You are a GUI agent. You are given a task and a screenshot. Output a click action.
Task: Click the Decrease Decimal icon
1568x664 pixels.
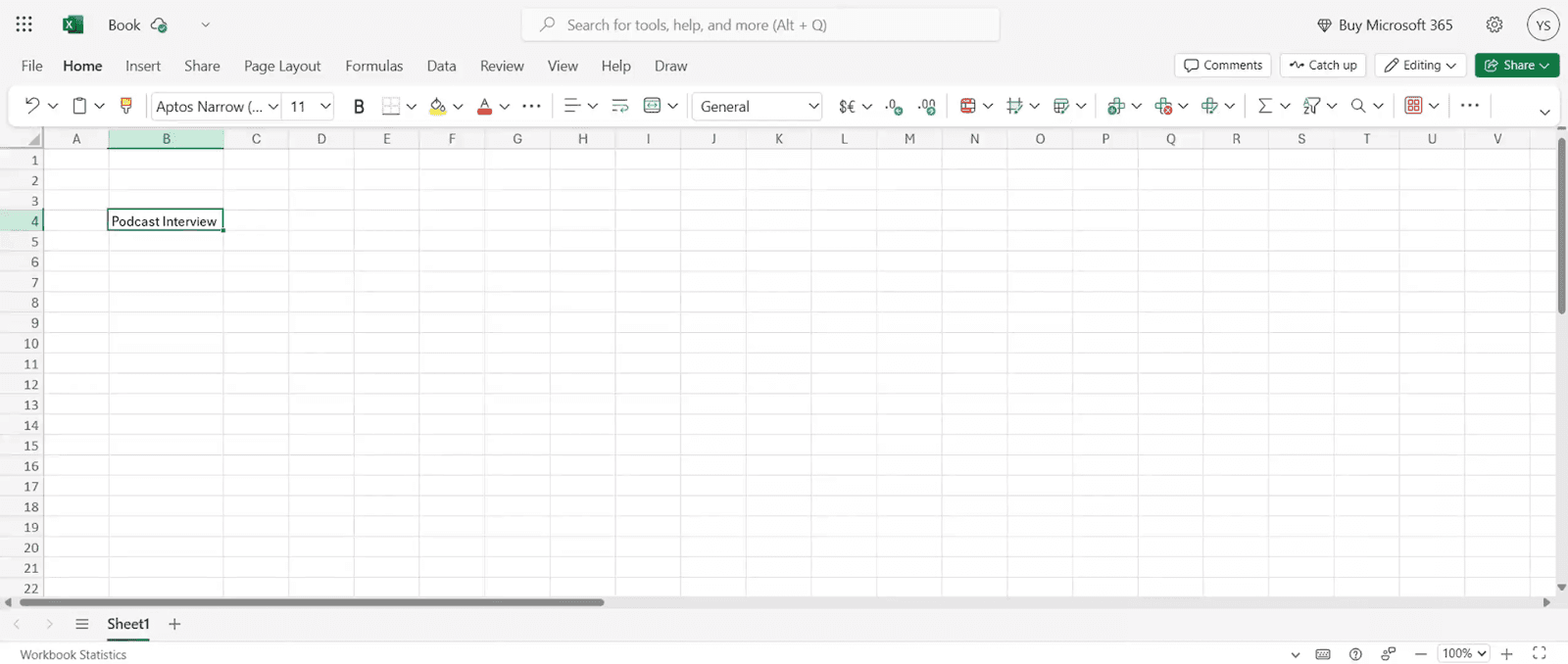tap(927, 106)
